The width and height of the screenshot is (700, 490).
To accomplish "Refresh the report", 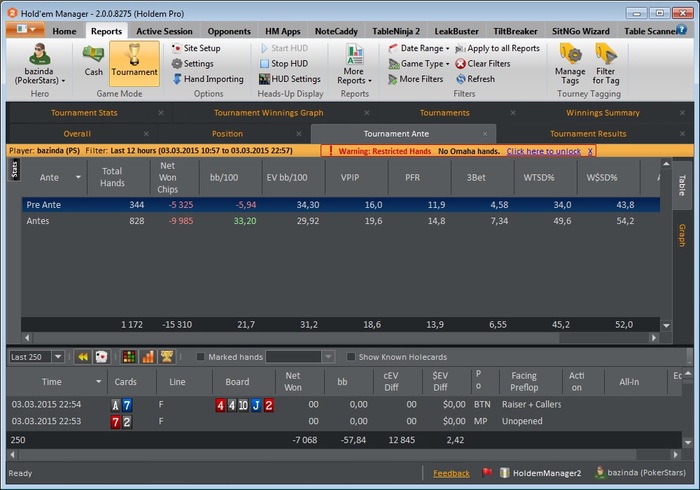I will 475,79.
